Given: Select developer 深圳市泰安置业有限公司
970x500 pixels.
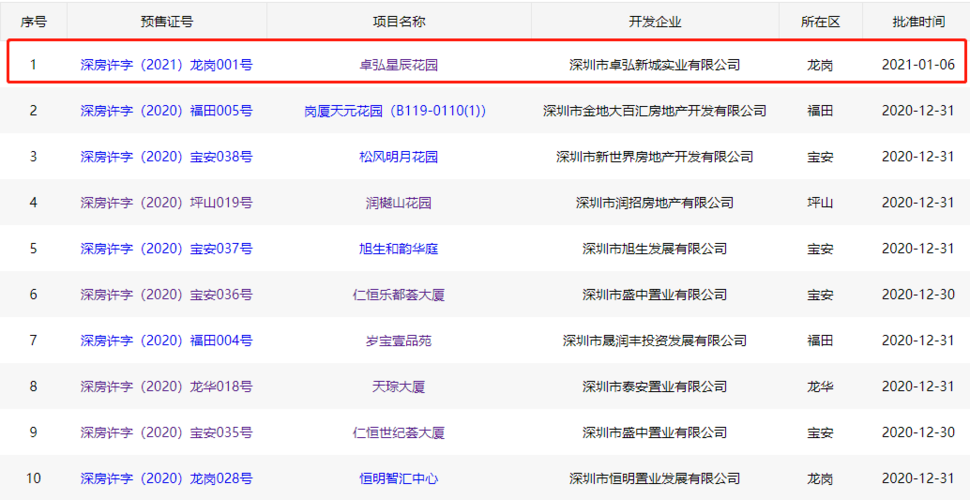Looking at the screenshot, I should pyautogui.click(x=655, y=387).
